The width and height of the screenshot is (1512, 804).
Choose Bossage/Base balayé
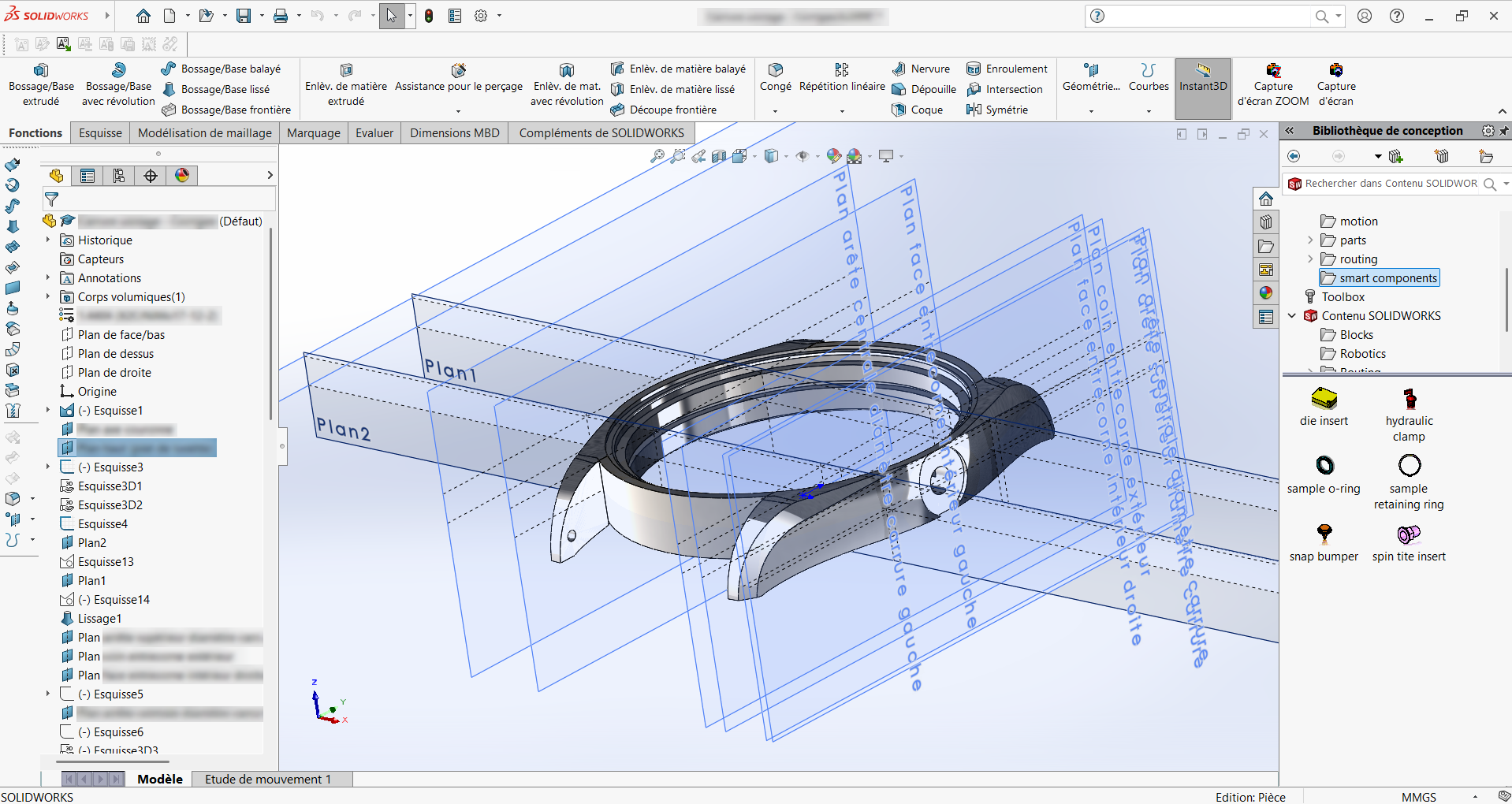[222, 69]
